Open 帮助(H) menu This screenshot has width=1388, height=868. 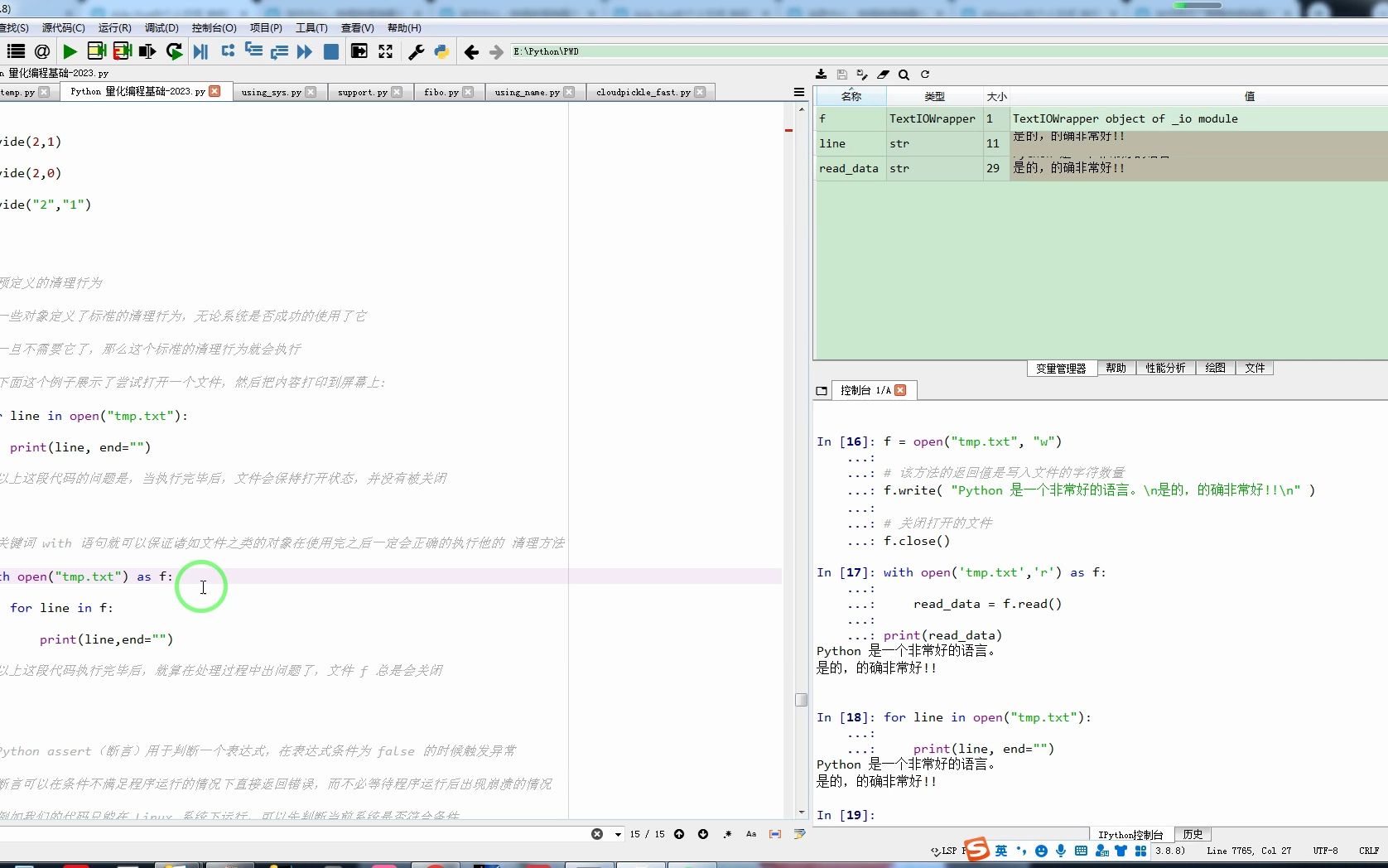[x=404, y=27]
